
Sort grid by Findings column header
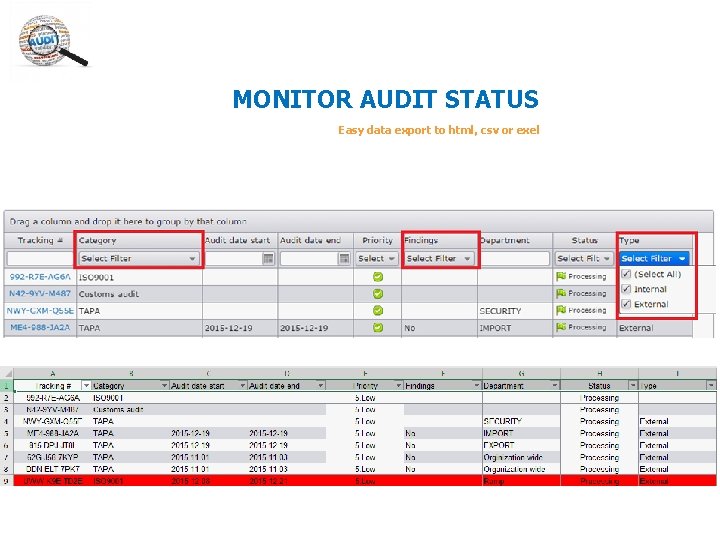(439, 240)
